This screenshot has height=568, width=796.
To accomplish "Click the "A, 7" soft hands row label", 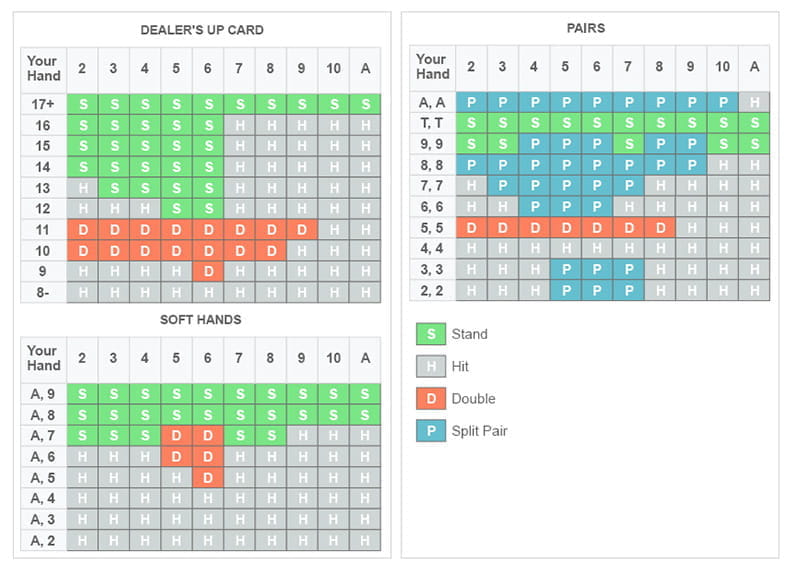I will coord(43,436).
